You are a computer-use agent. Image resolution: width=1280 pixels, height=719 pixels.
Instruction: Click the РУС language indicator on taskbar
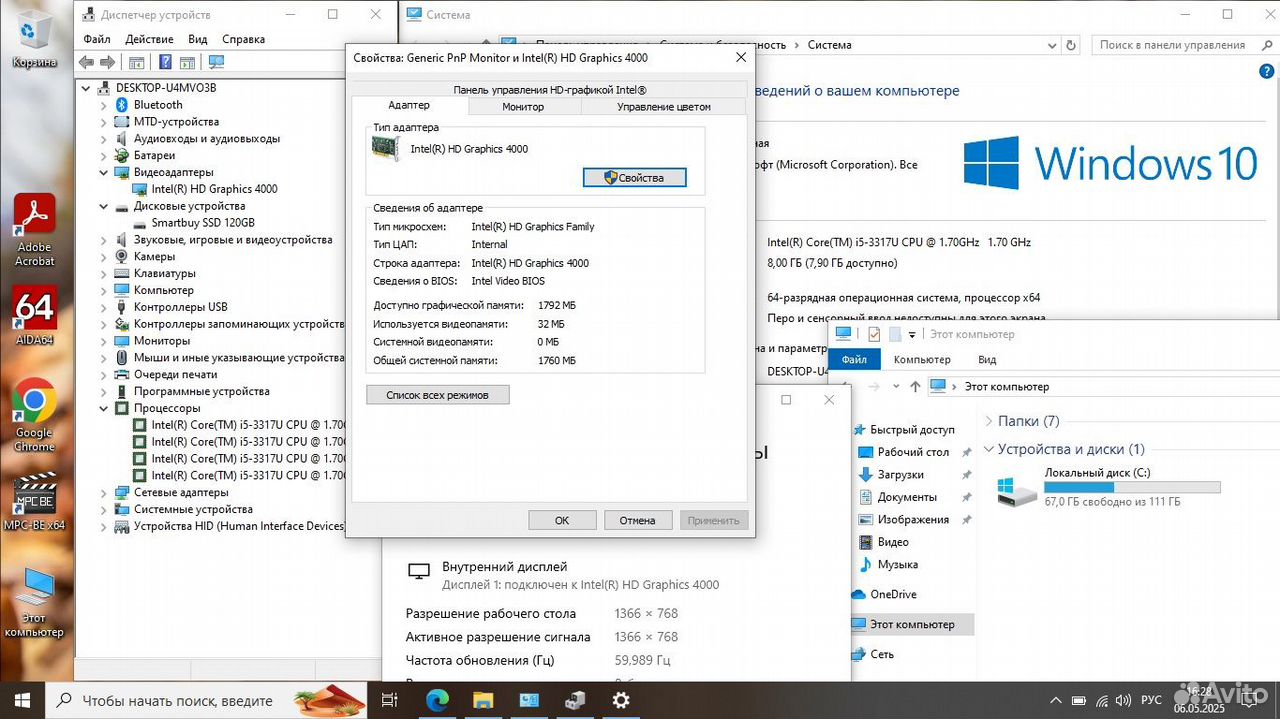click(1152, 700)
